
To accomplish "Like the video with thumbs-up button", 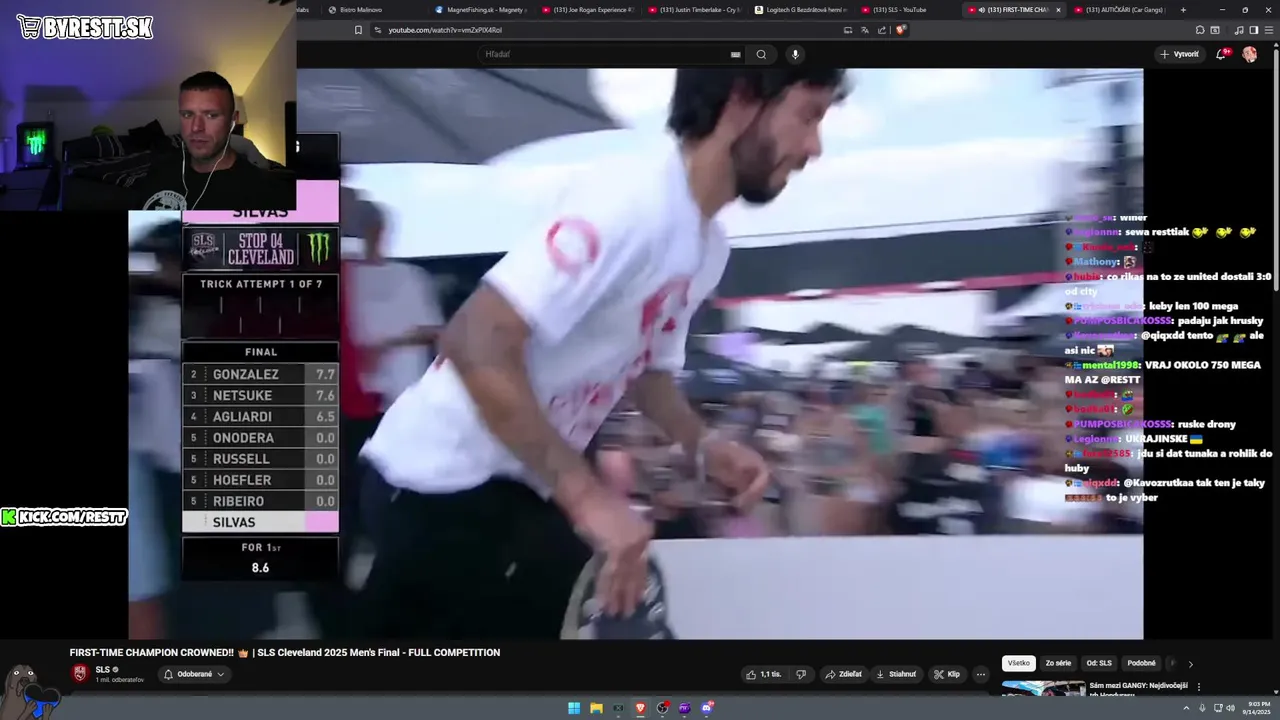I will (763, 674).
